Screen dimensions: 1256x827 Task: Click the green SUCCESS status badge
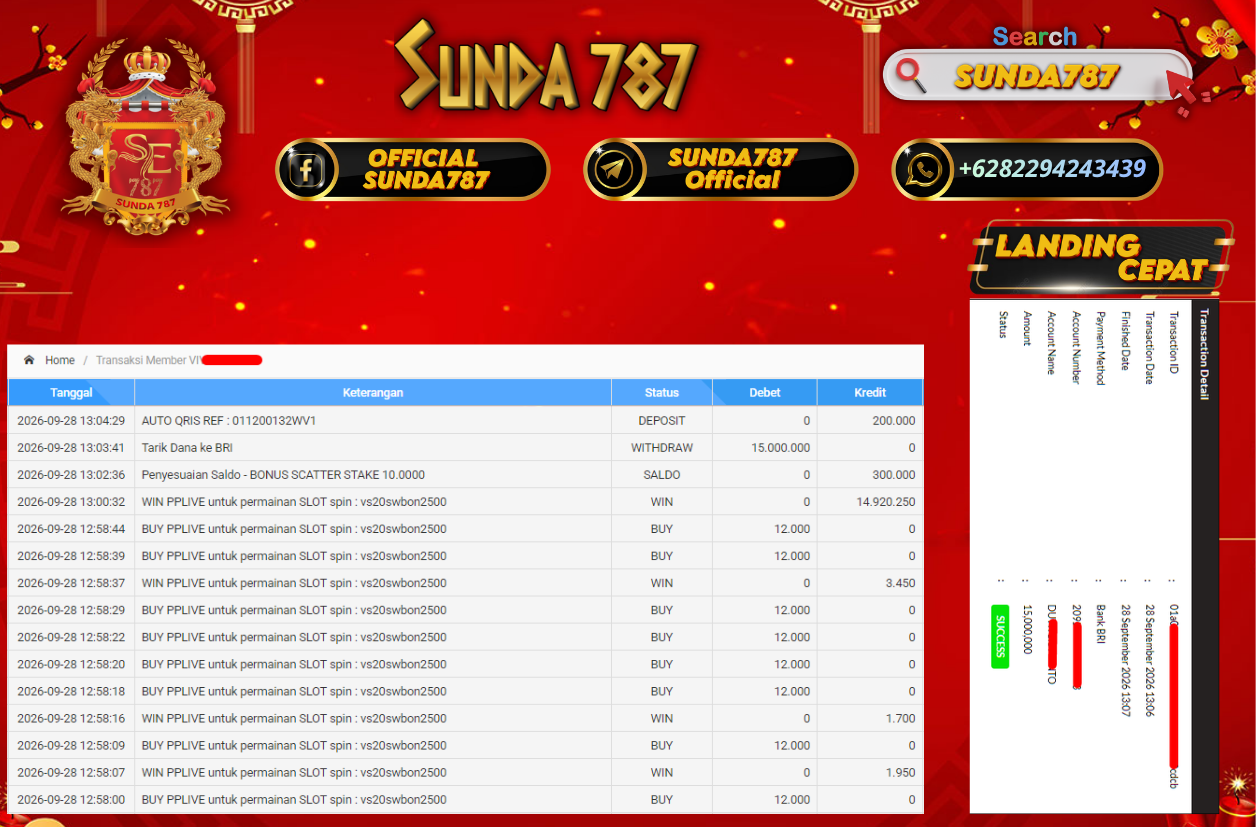[x=1000, y=636]
